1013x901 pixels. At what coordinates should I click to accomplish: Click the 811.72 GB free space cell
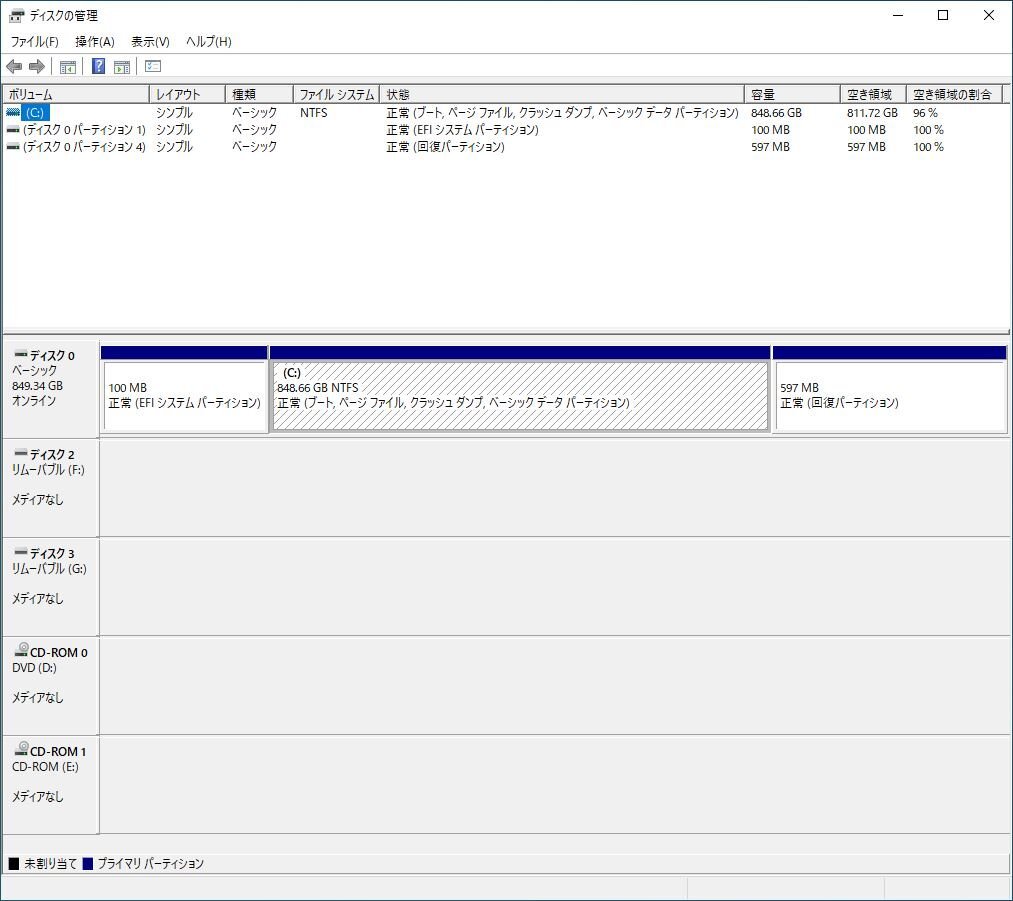point(872,112)
